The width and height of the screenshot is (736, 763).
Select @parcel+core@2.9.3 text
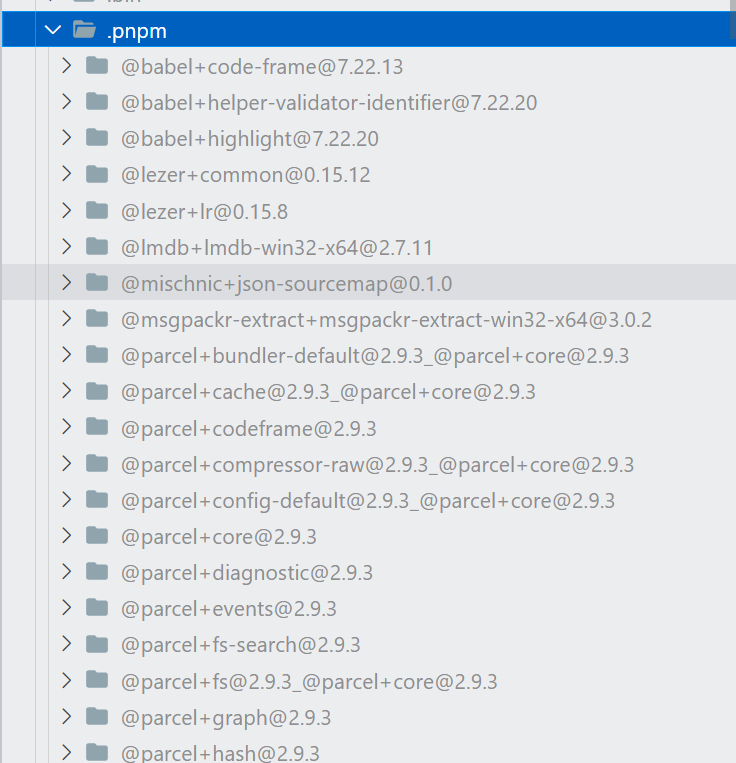point(218,537)
